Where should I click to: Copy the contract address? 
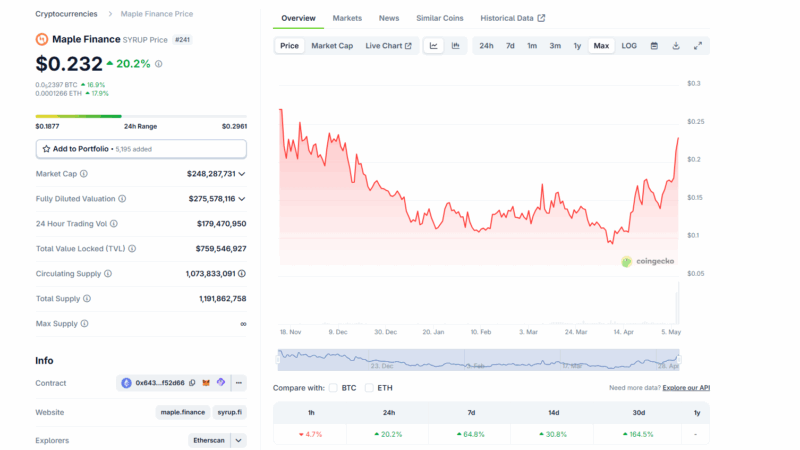point(192,383)
